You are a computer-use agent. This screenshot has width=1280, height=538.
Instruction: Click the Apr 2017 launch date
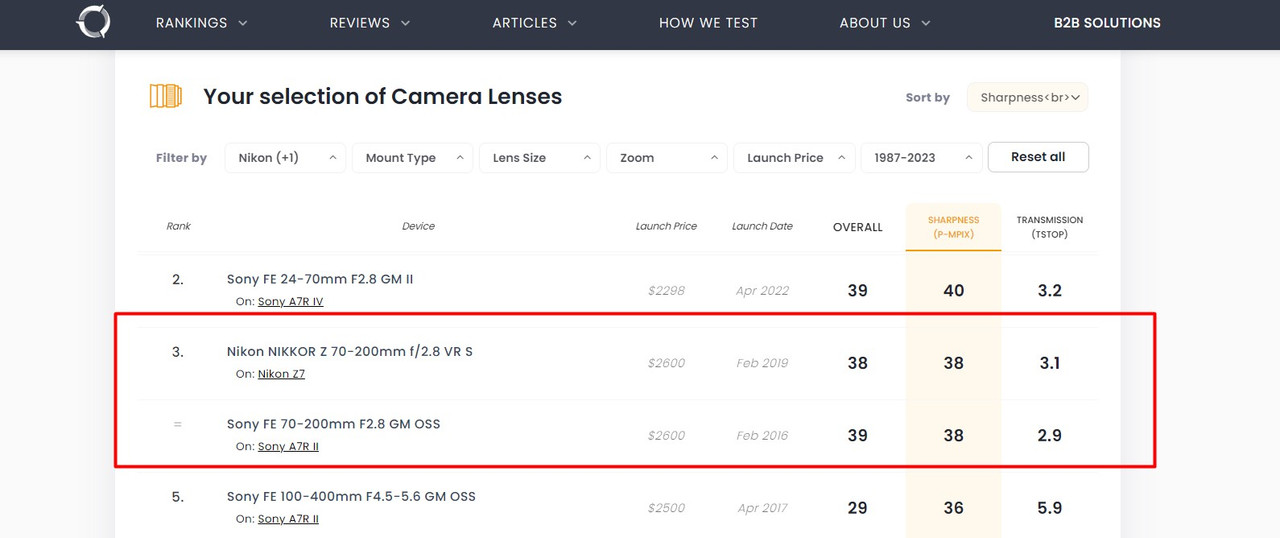tap(762, 508)
